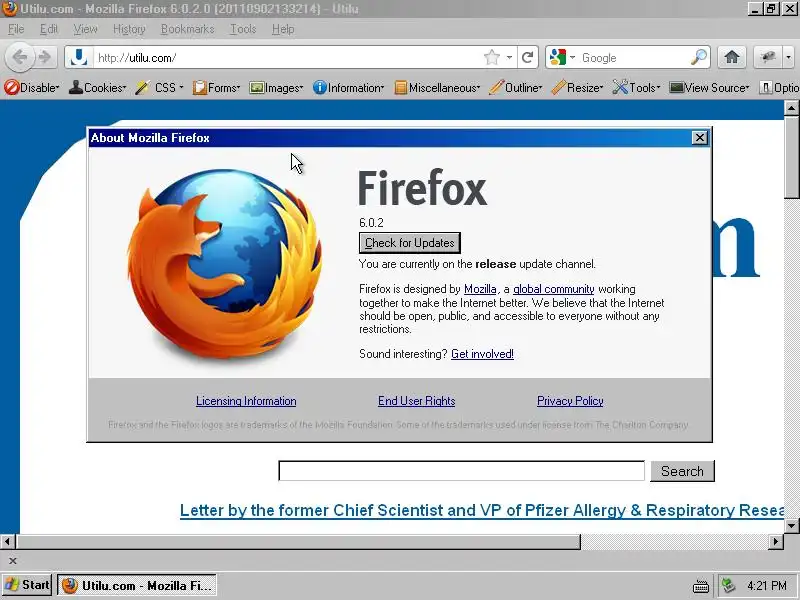Go forward with the Forward arrow button
The height and width of the screenshot is (600, 800).
pyautogui.click(x=46, y=57)
